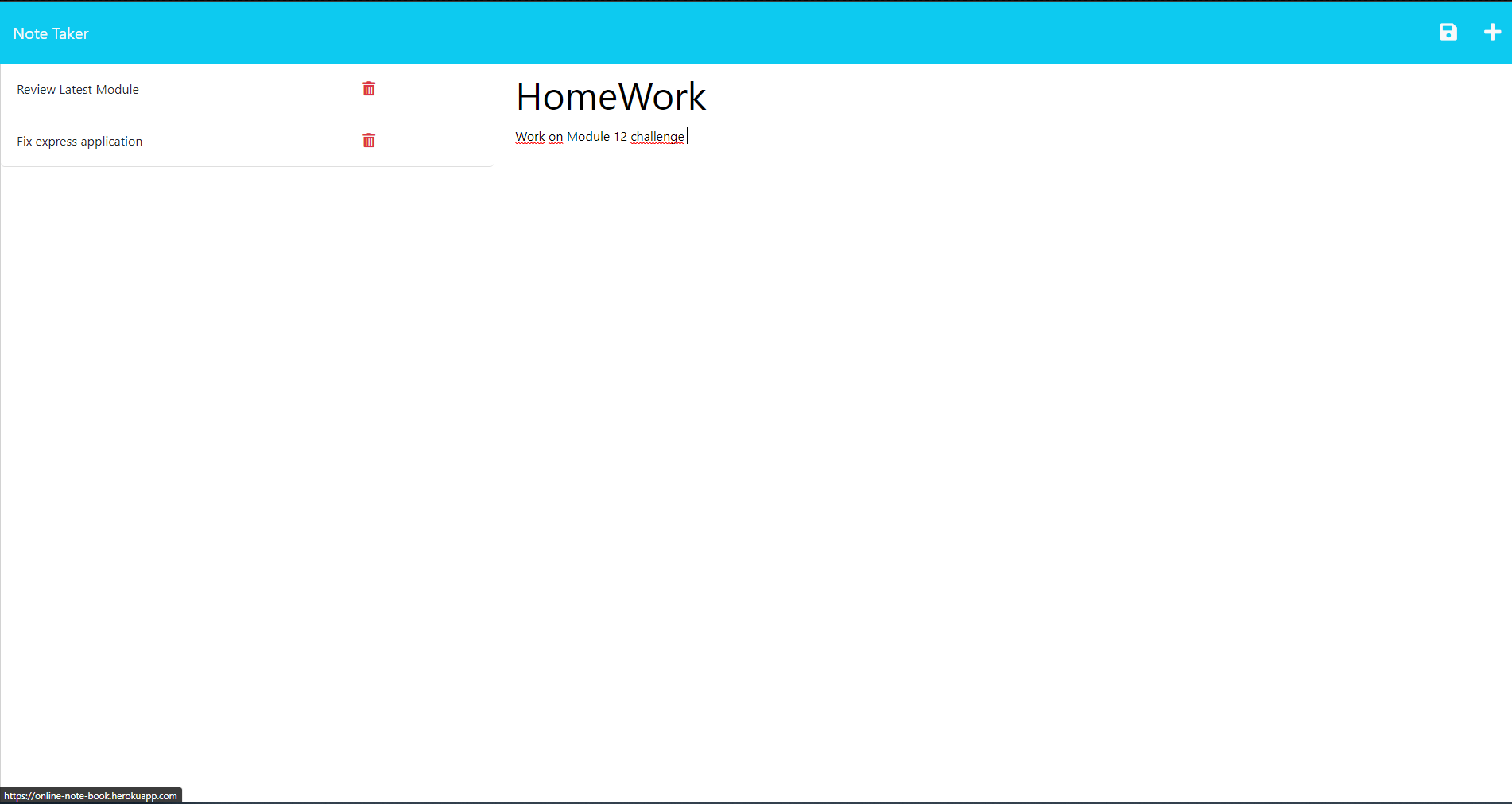Click the online-note-book.herokuapp.com status link
The image size is (1512, 804).
tap(91, 794)
